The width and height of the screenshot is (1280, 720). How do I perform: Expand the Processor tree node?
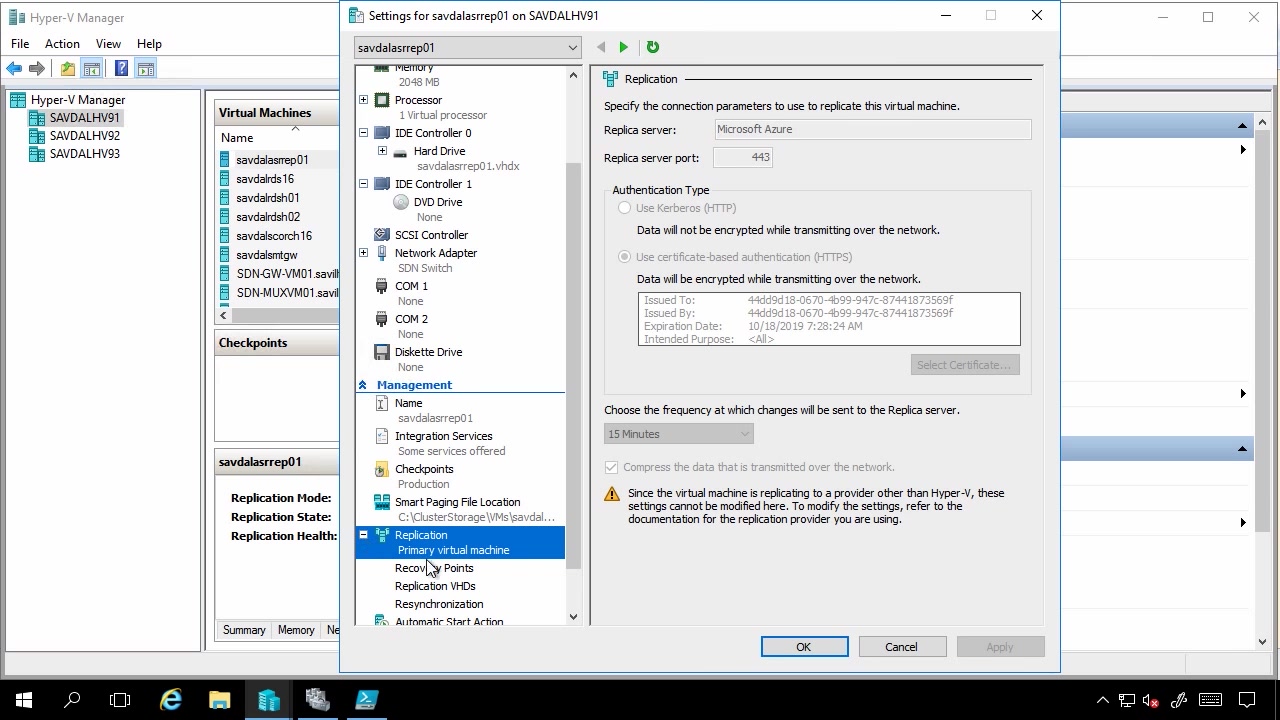pyautogui.click(x=363, y=100)
